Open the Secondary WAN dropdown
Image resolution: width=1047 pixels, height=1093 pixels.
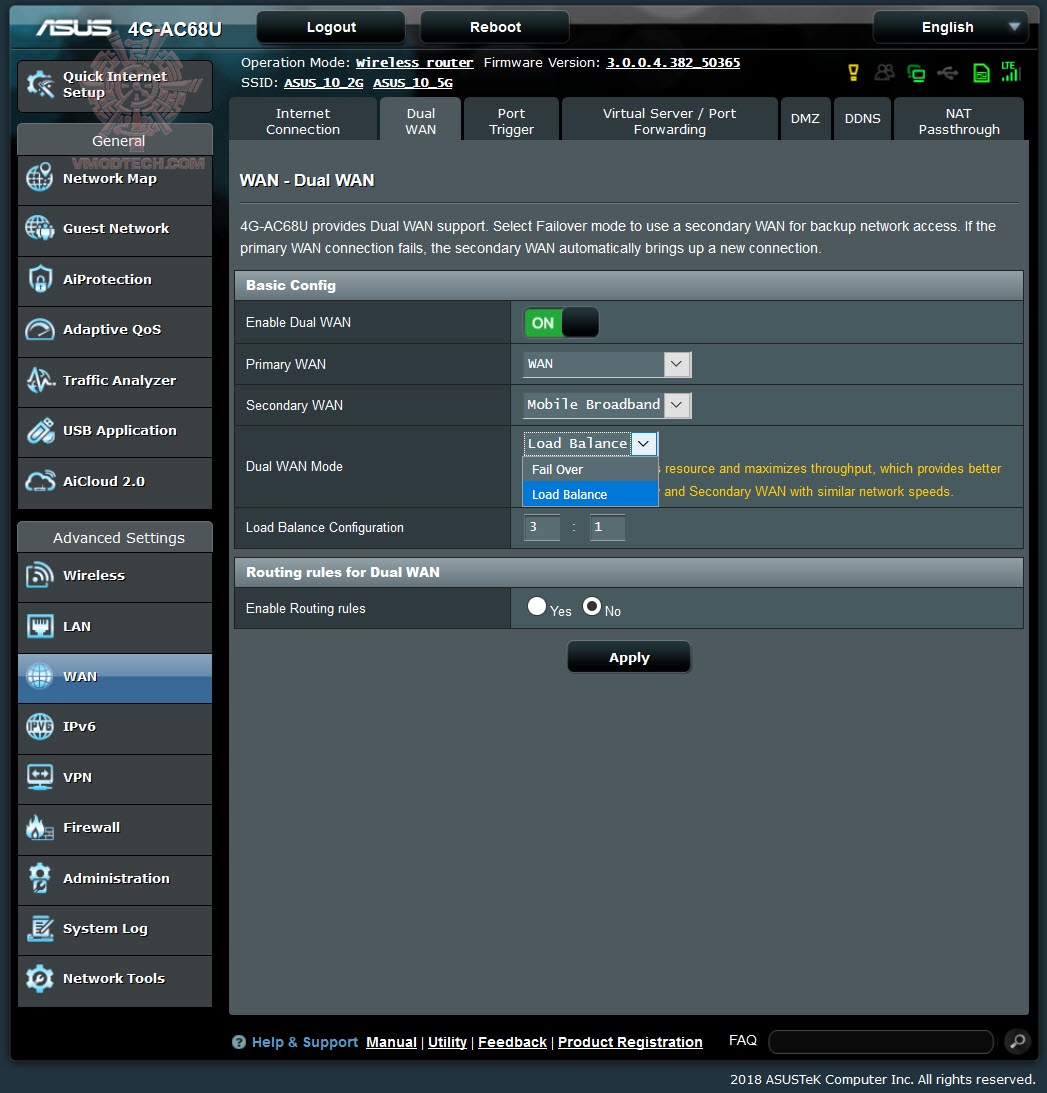point(607,405)
